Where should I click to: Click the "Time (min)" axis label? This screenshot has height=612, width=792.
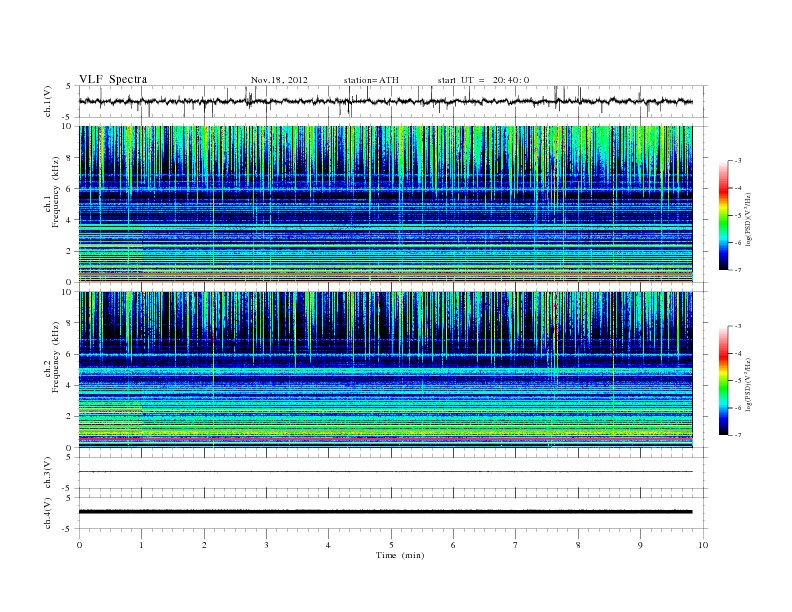(400, 555)
